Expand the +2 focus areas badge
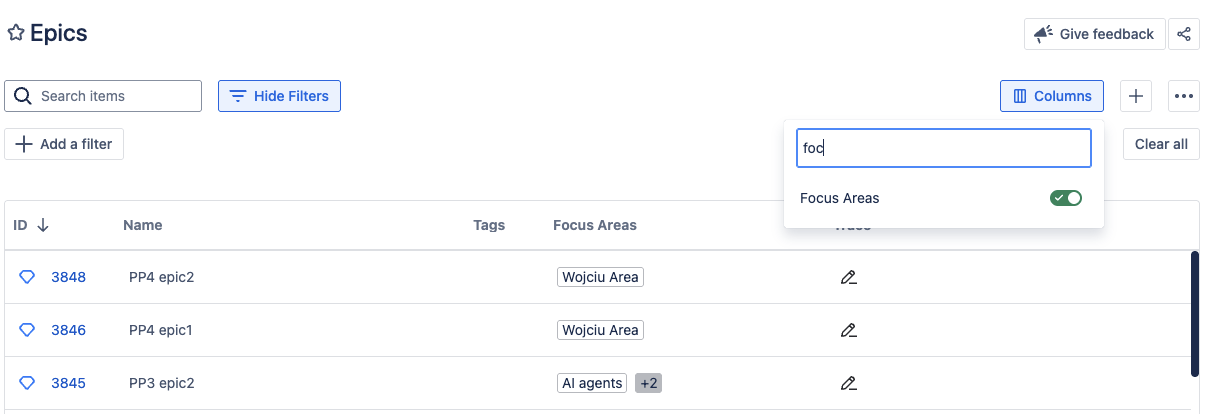 pos(649,383)
